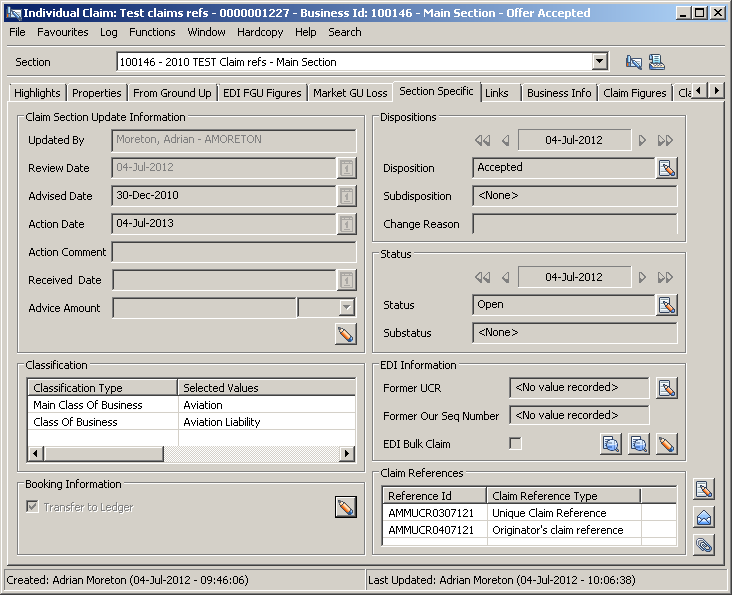The height and width of the screenshot is (595, 732).
Task: Click Classification scrollbar left arrow
Action: (36, 454)
